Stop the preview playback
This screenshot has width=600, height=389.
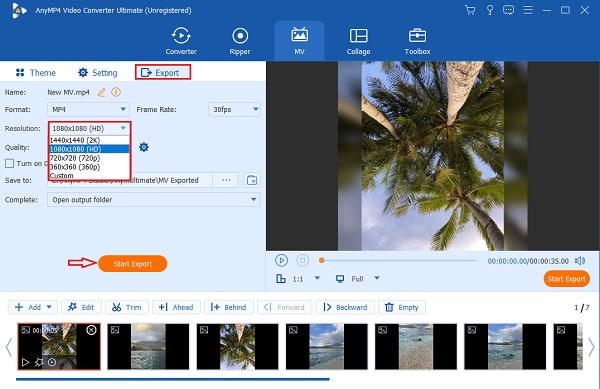click(302, 260)
